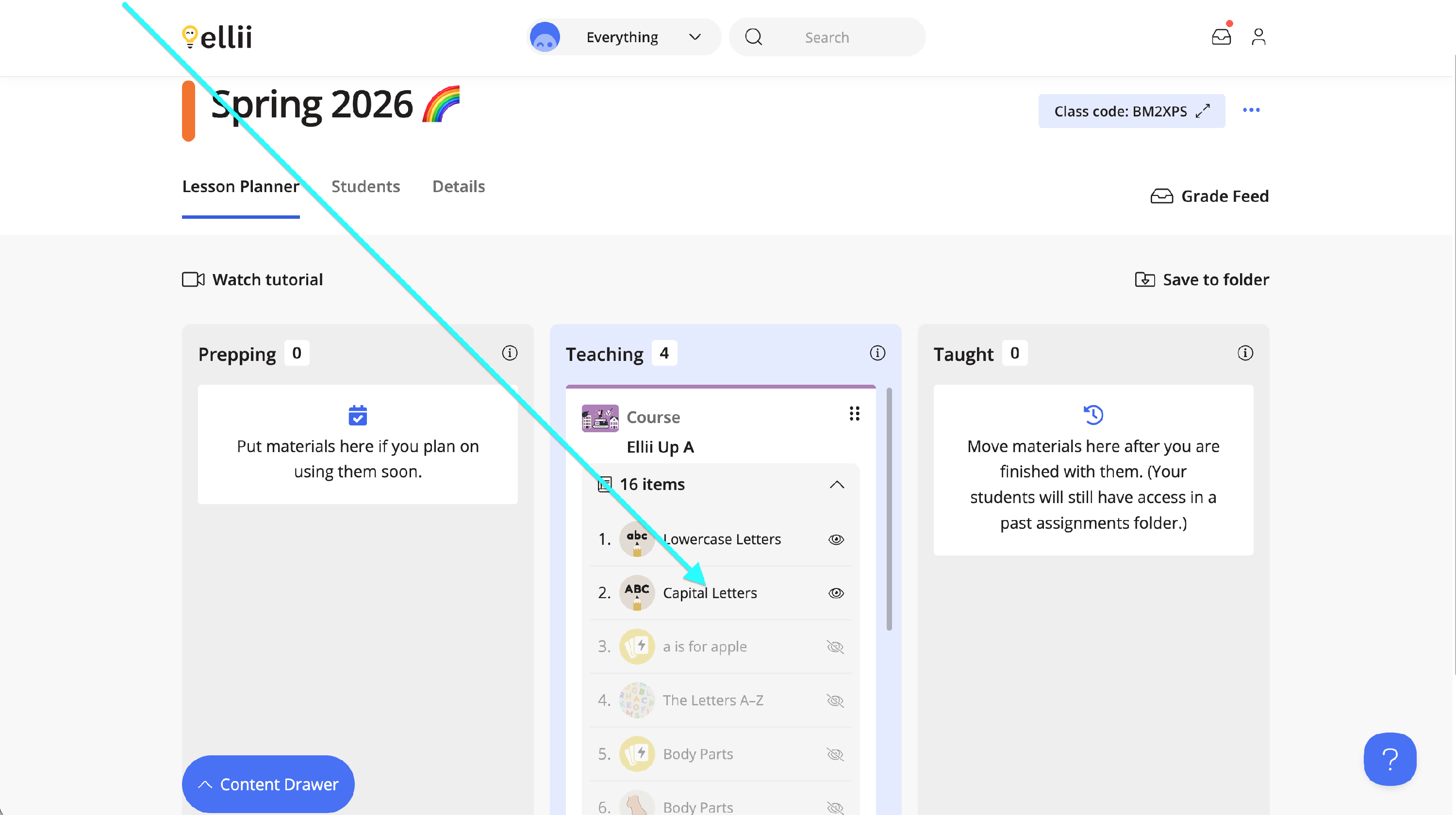Expand the Content Drawer
The height and width of the screenshot is (815, 1456).
(268, 784)
